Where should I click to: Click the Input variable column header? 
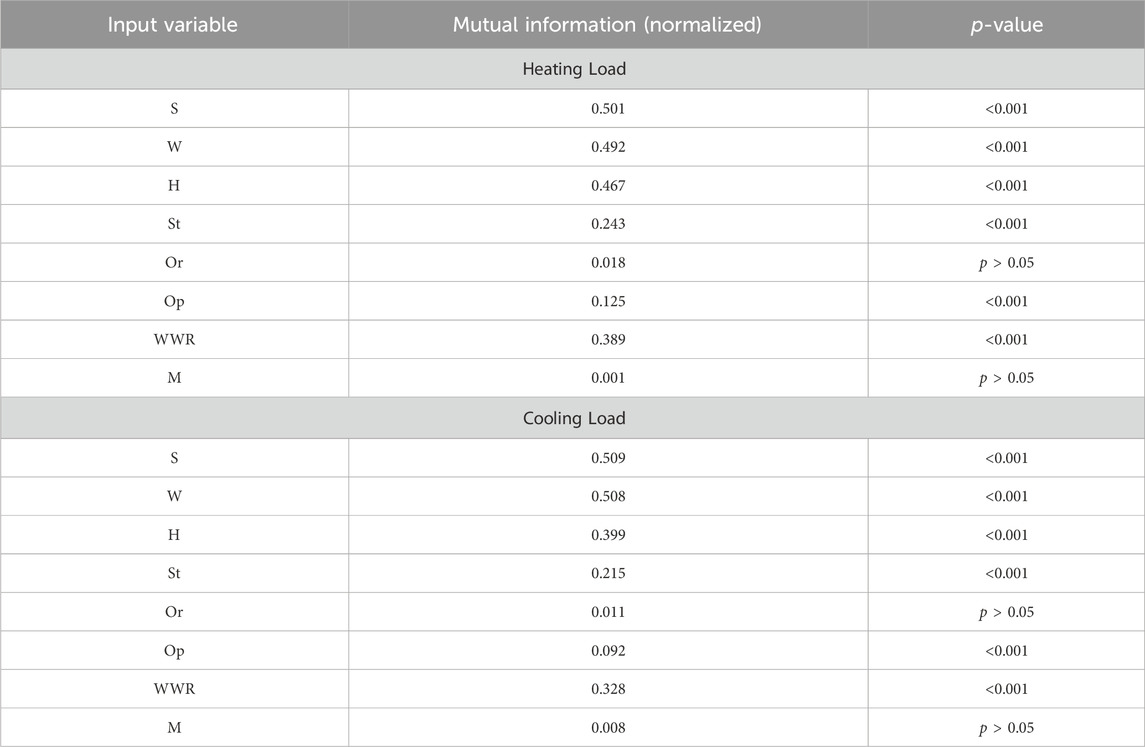pos(173,25)
